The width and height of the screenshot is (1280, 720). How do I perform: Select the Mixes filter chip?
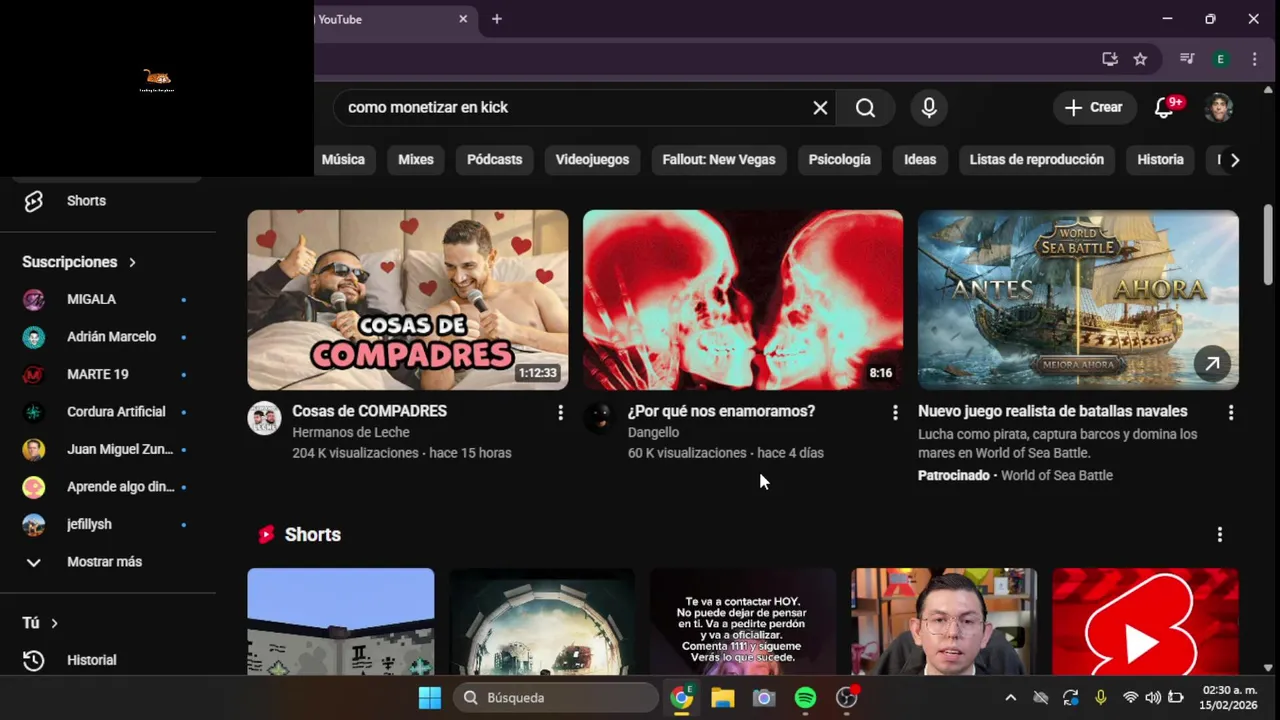coord(416,160)
